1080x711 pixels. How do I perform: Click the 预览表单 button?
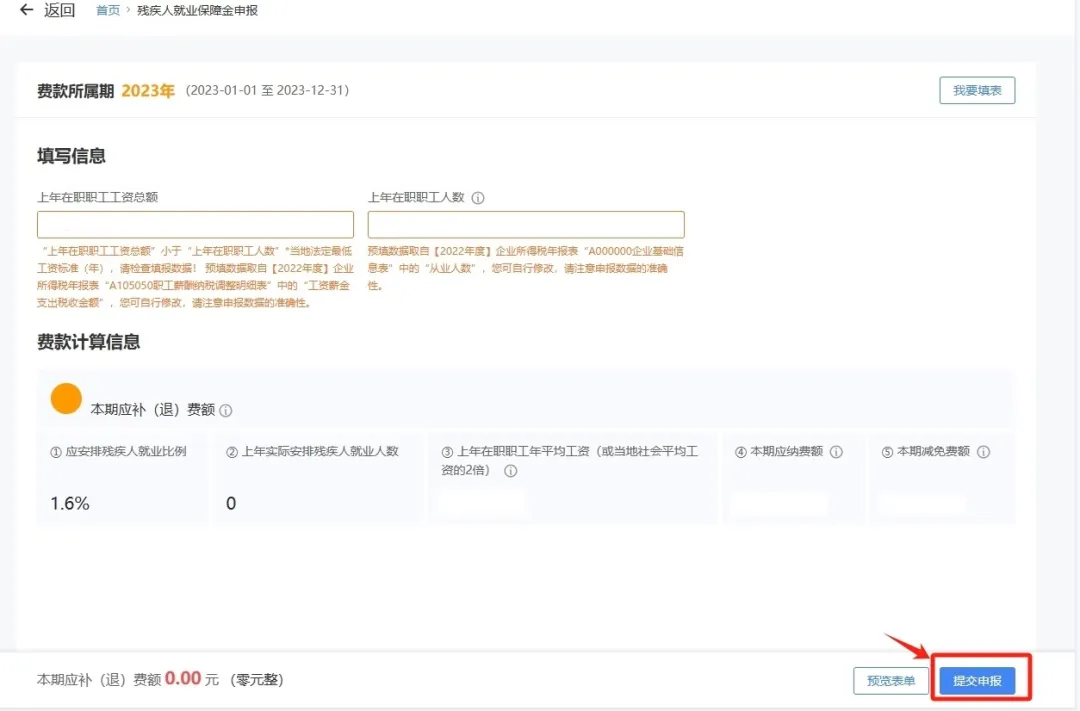889,678
